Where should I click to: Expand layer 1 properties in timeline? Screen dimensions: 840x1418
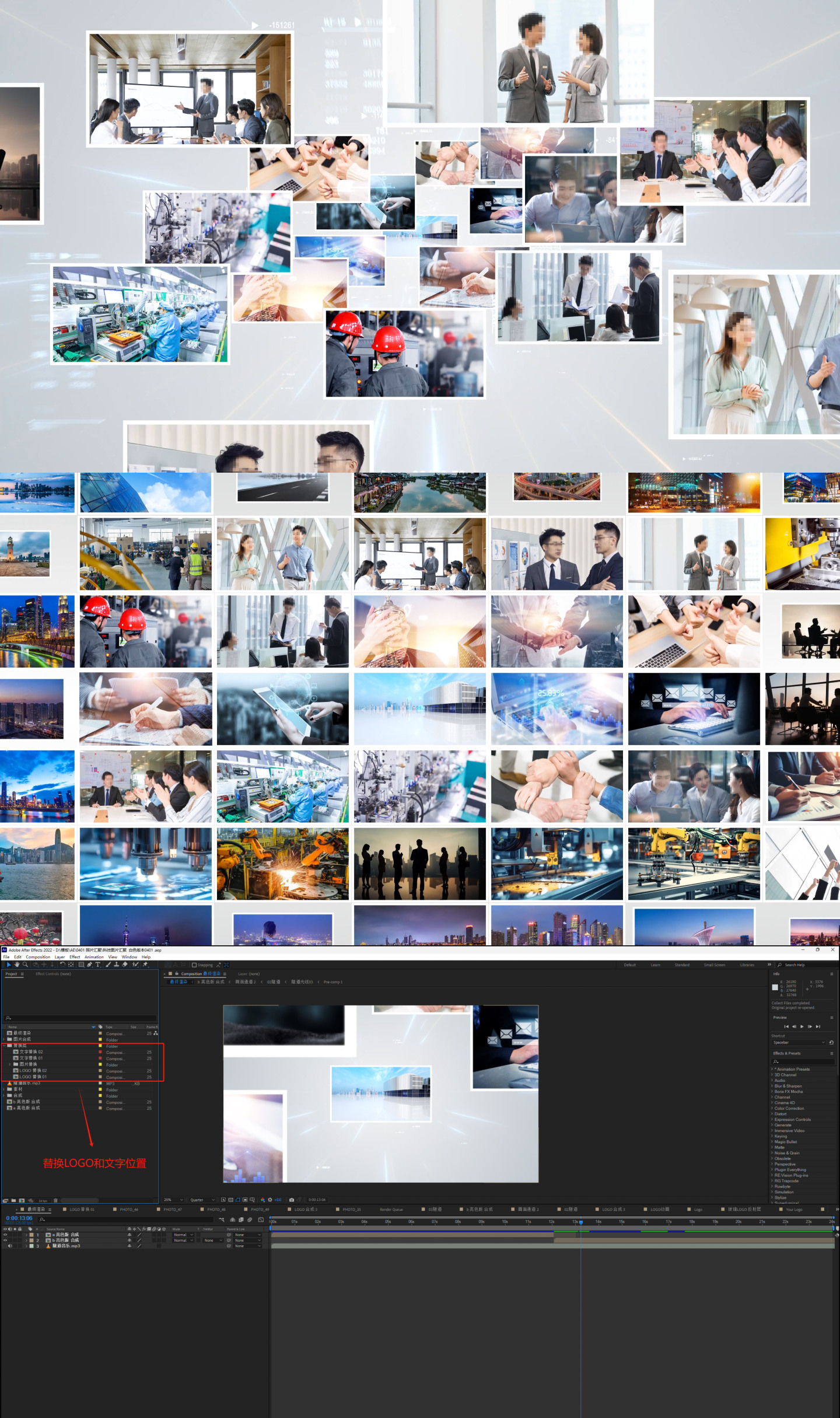(x=26, y=1235)
